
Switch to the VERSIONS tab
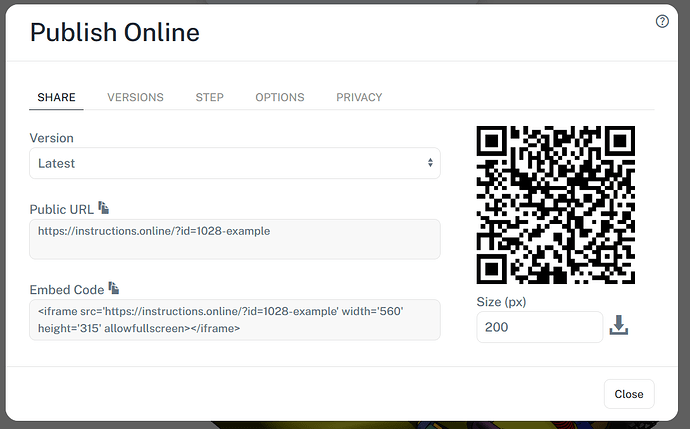[136, 97]
